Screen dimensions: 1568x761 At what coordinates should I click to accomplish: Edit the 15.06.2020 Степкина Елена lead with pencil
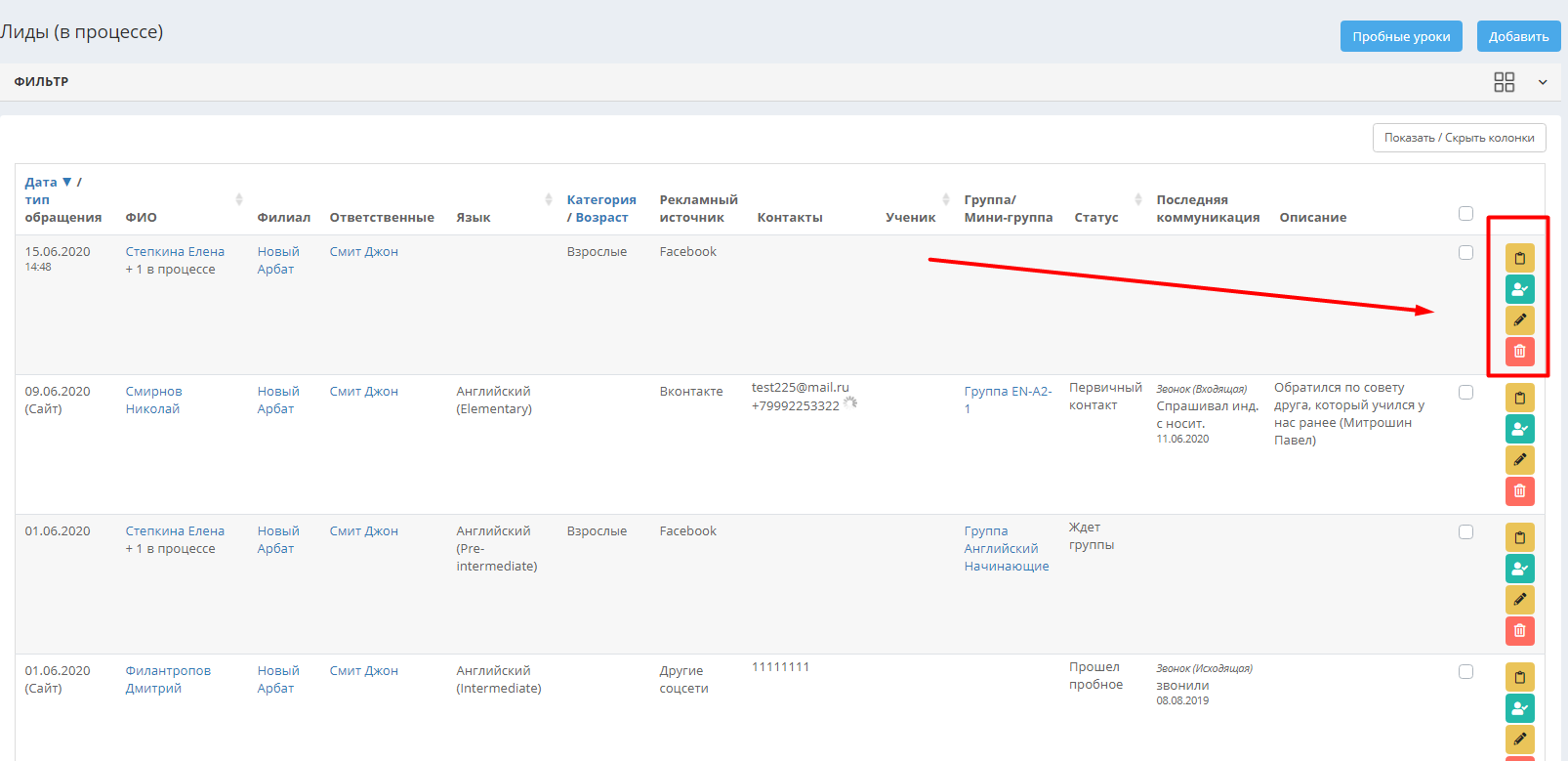click(x=1520, y=320)
